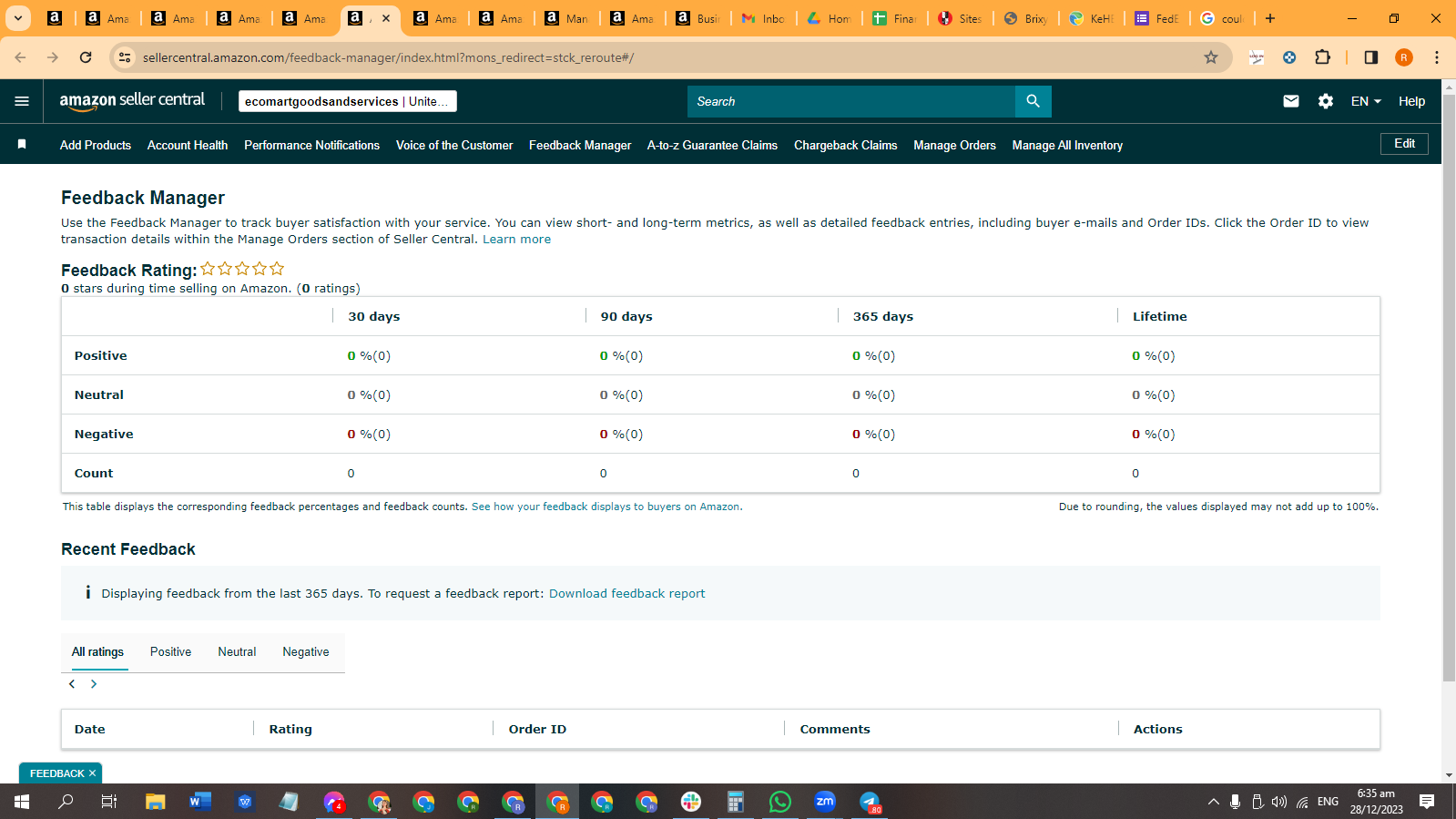Image resolution: width=1456 pixels, height=819 pixels.
Task: Open the Chrome profile avatar R
Action: (x=1404, y=57)
